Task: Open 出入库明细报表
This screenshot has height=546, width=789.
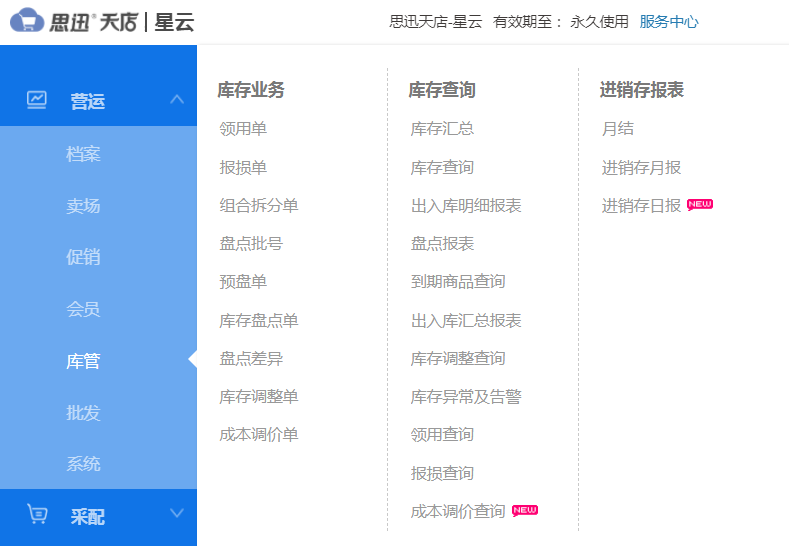Action: click(x=466, y=205)
